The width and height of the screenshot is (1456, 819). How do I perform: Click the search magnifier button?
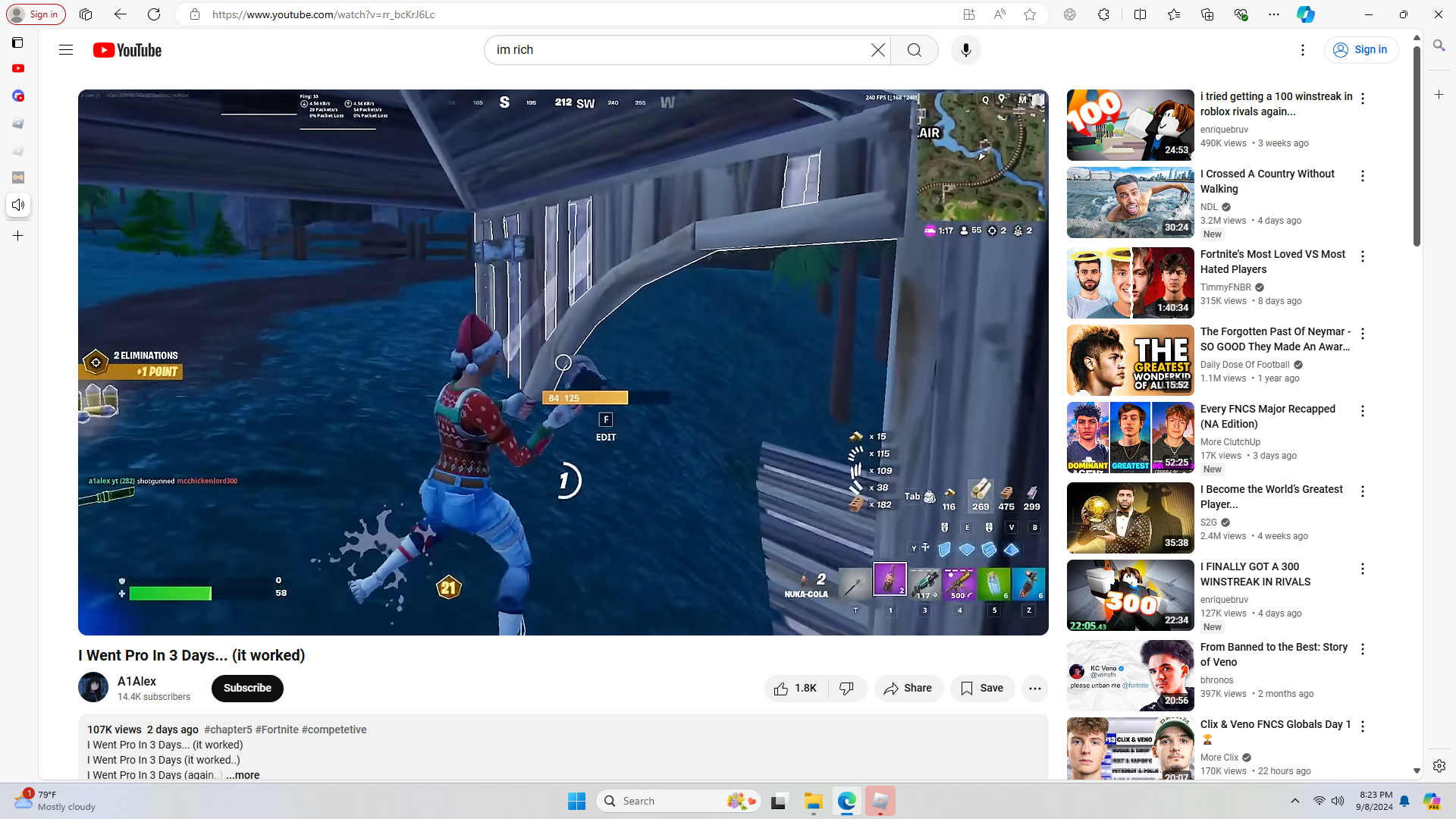pos(914,50)
